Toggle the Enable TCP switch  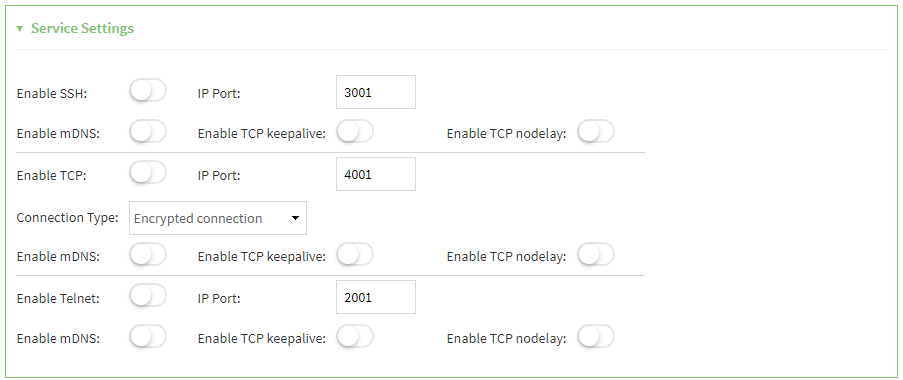coord(148,173)
